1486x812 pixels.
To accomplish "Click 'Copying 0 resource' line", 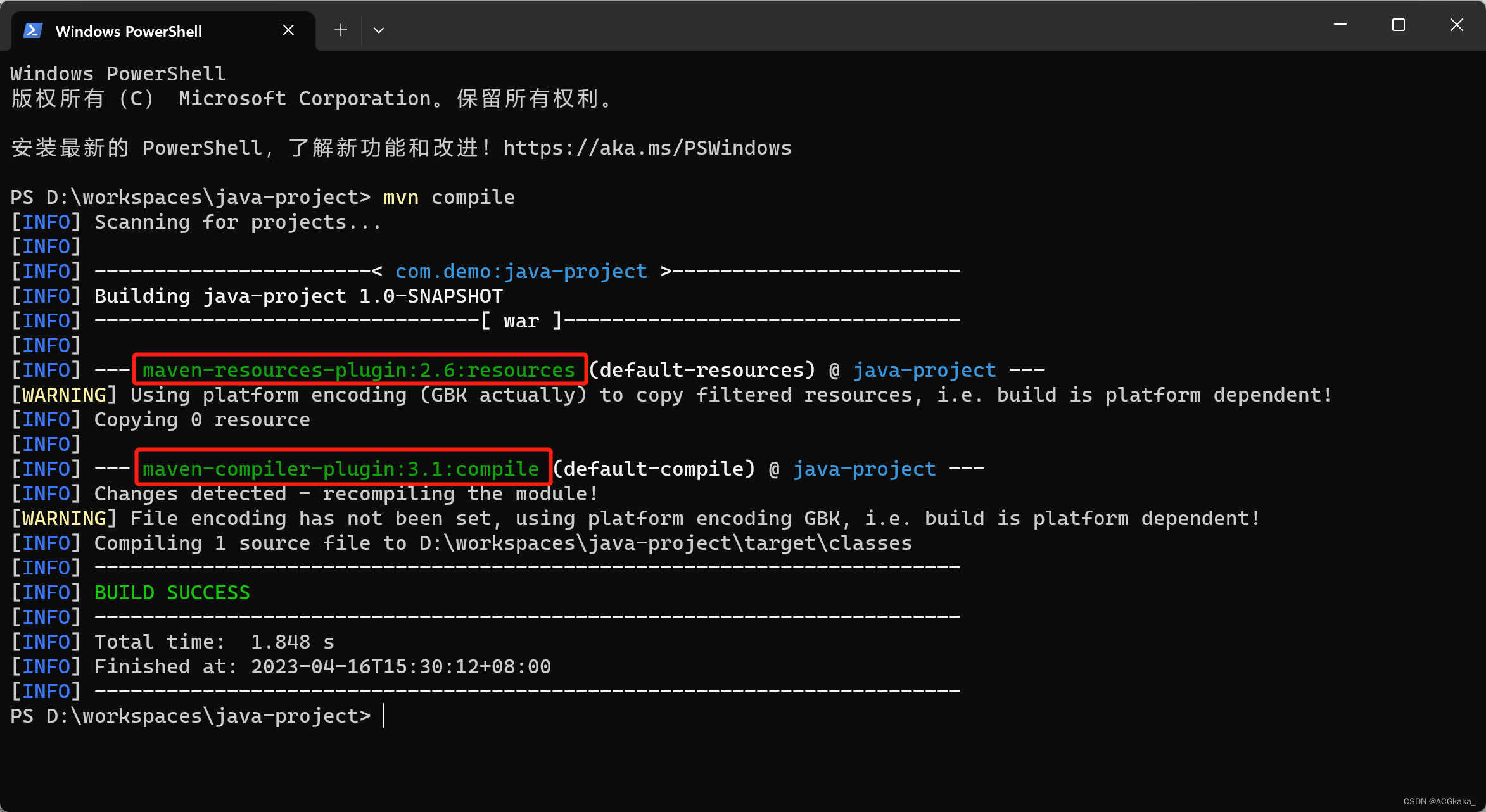I will tap(202, 419).
